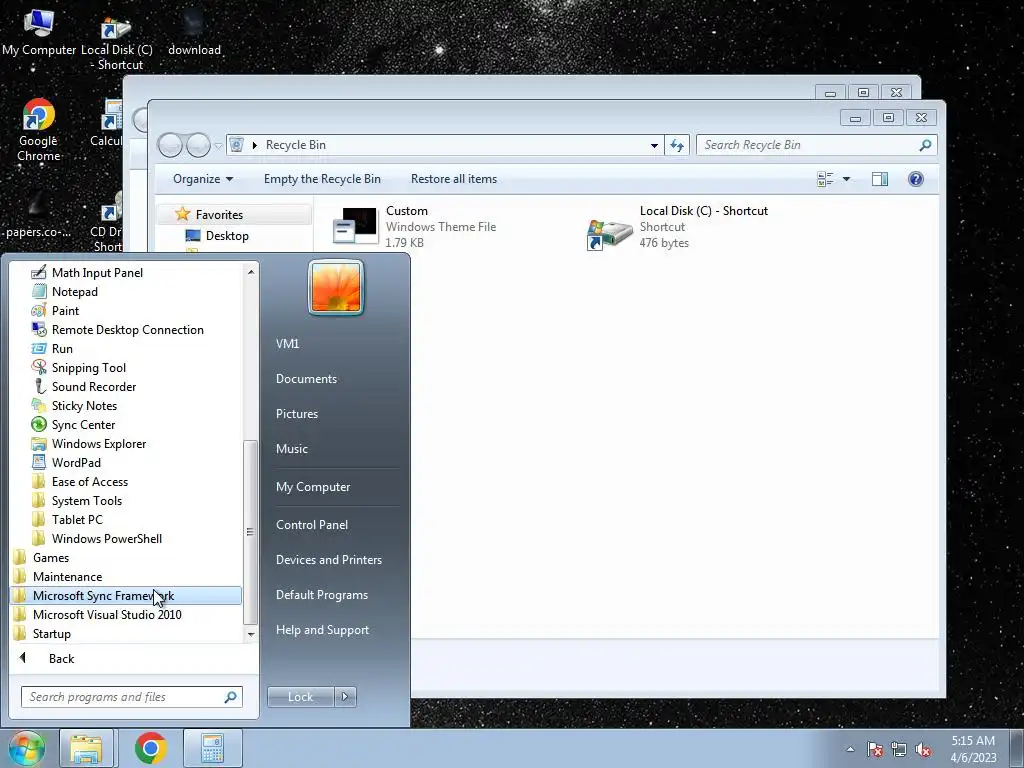
Task: Click the refresh button beside the address bar
Action: (677, 145)
